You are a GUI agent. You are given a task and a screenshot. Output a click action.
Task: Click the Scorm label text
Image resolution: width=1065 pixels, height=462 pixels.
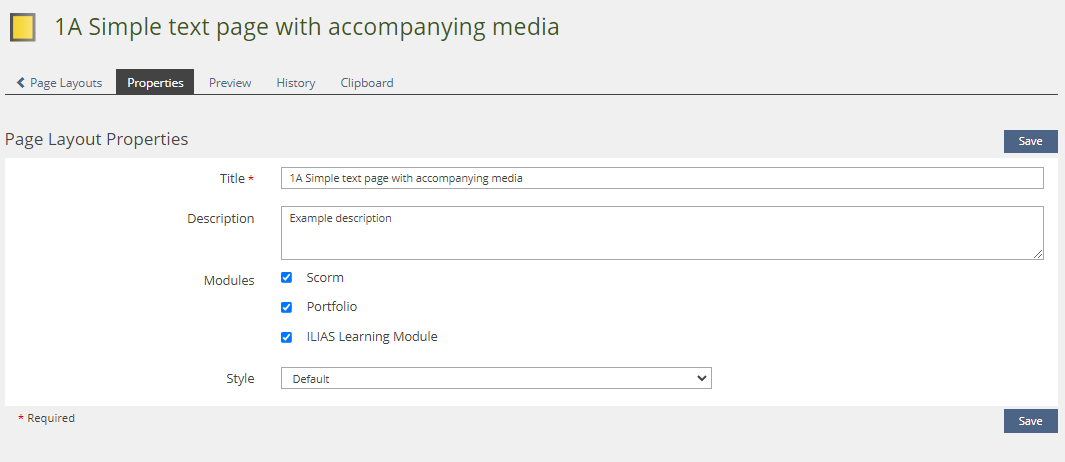click(325, 277)
